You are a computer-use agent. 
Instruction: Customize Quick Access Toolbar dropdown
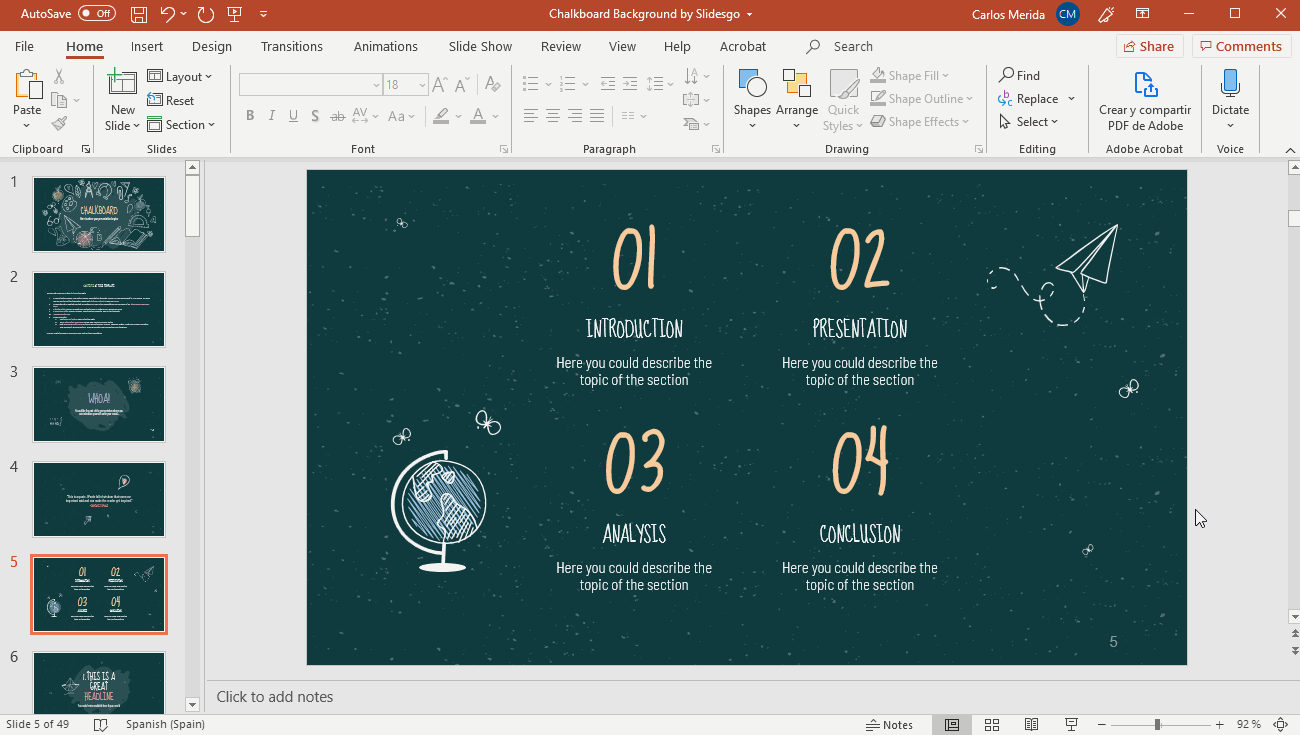point(264,14)
